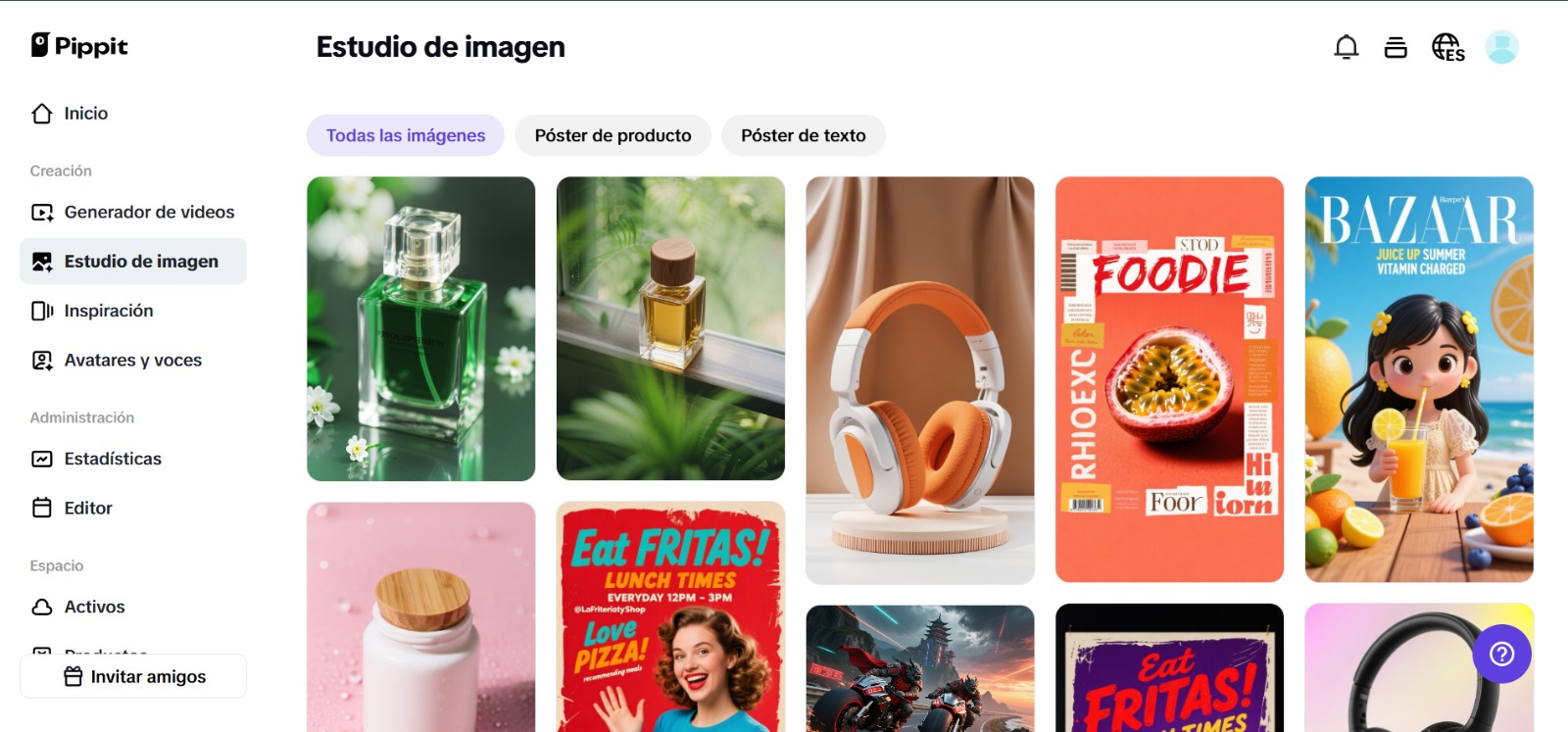Open Avatares y voces

click(x=133, y=360)
